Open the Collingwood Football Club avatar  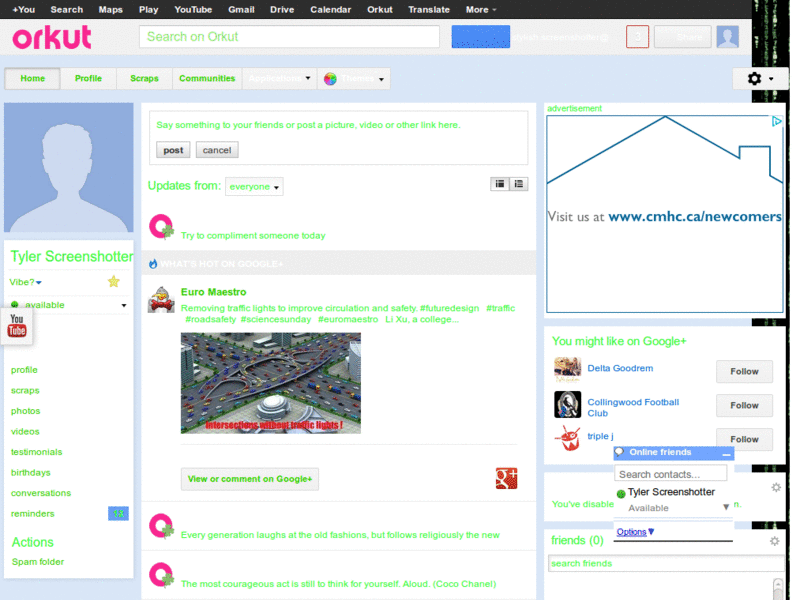567,405
